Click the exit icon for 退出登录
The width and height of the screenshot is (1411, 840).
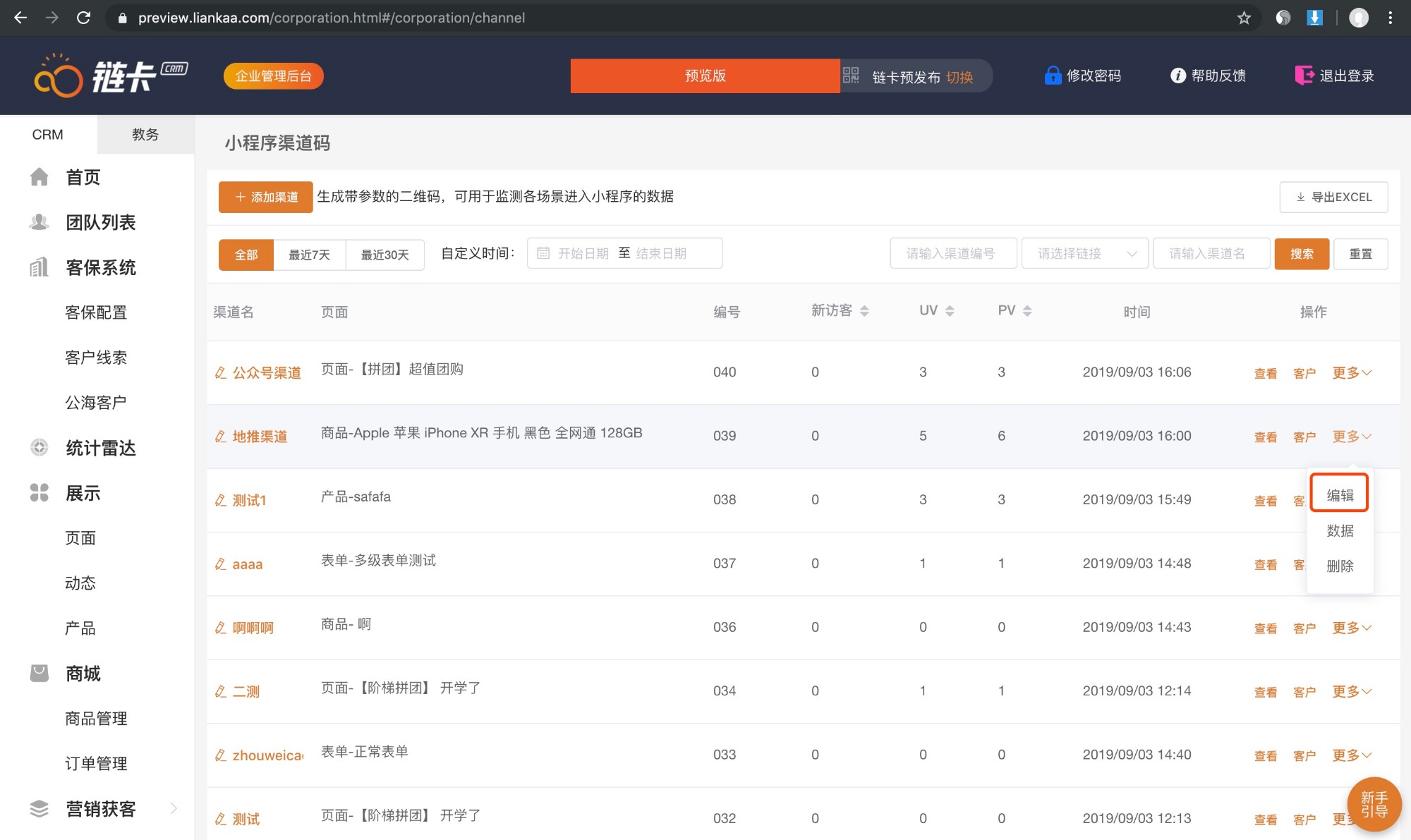coord(1304,75)
